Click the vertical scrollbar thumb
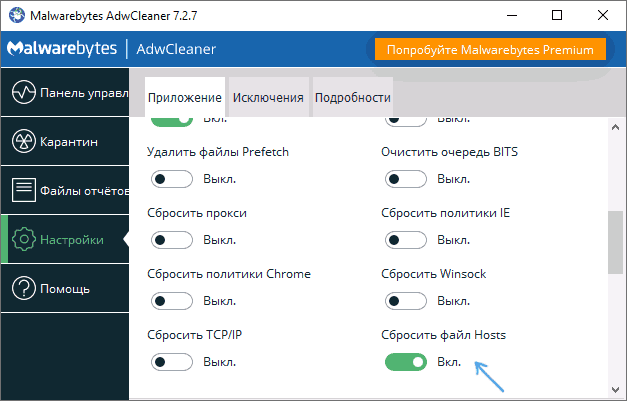Screen dimensions: 627x401 click(615, 243)
